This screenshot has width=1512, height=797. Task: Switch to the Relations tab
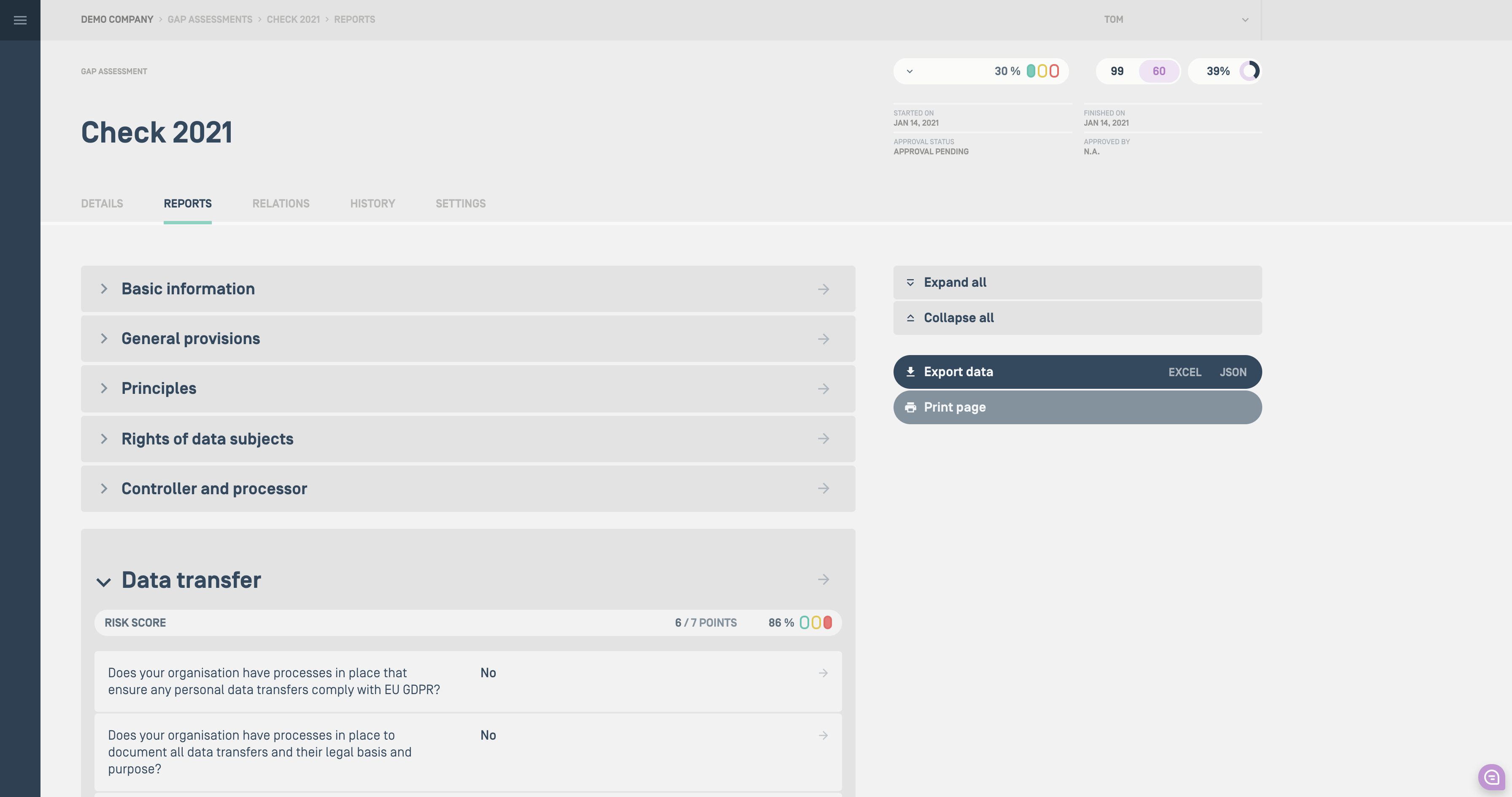[281, 204]
